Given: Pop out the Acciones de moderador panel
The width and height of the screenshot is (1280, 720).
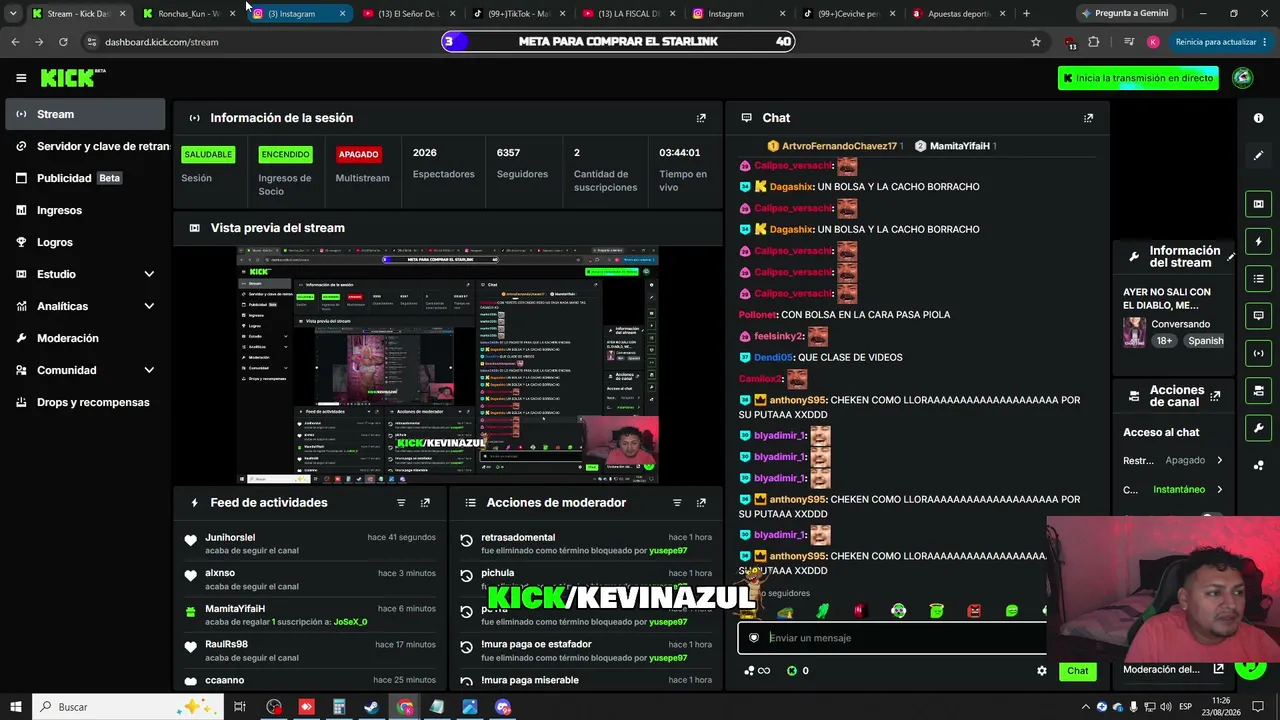Looking at the screenshot, I should point(701,503).
